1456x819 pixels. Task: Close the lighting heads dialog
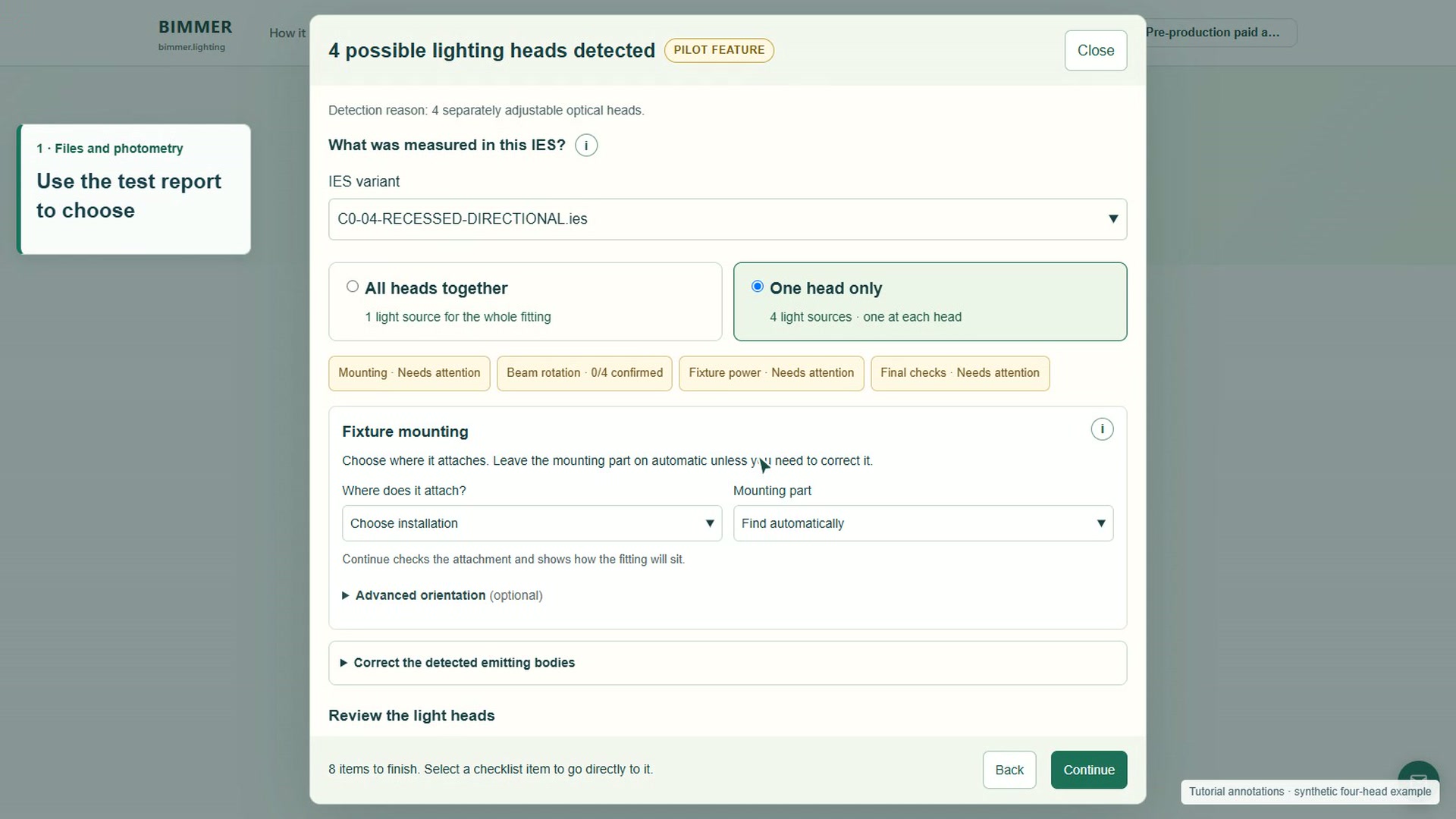[x=1095, y=51]
